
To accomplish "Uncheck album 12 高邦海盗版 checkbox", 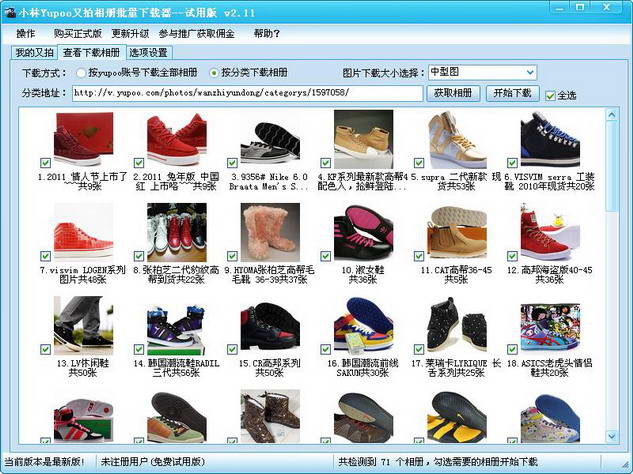I will 512,256.
